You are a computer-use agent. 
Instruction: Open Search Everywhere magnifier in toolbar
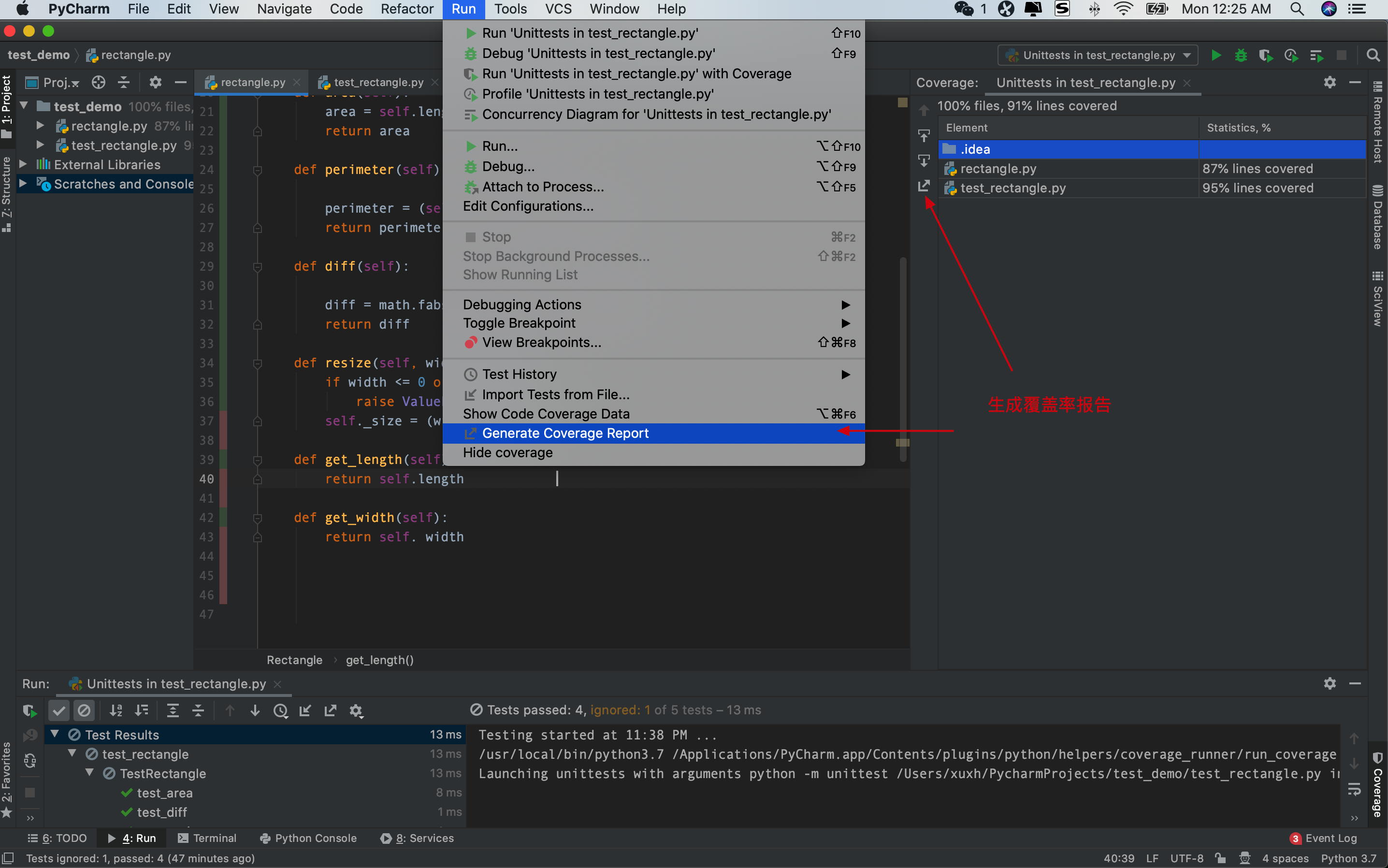[1373, 55]
